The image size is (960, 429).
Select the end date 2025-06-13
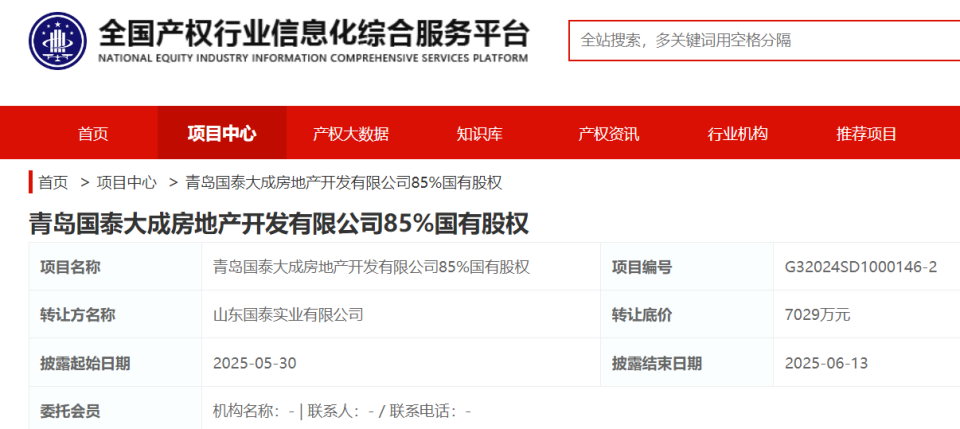827,363
